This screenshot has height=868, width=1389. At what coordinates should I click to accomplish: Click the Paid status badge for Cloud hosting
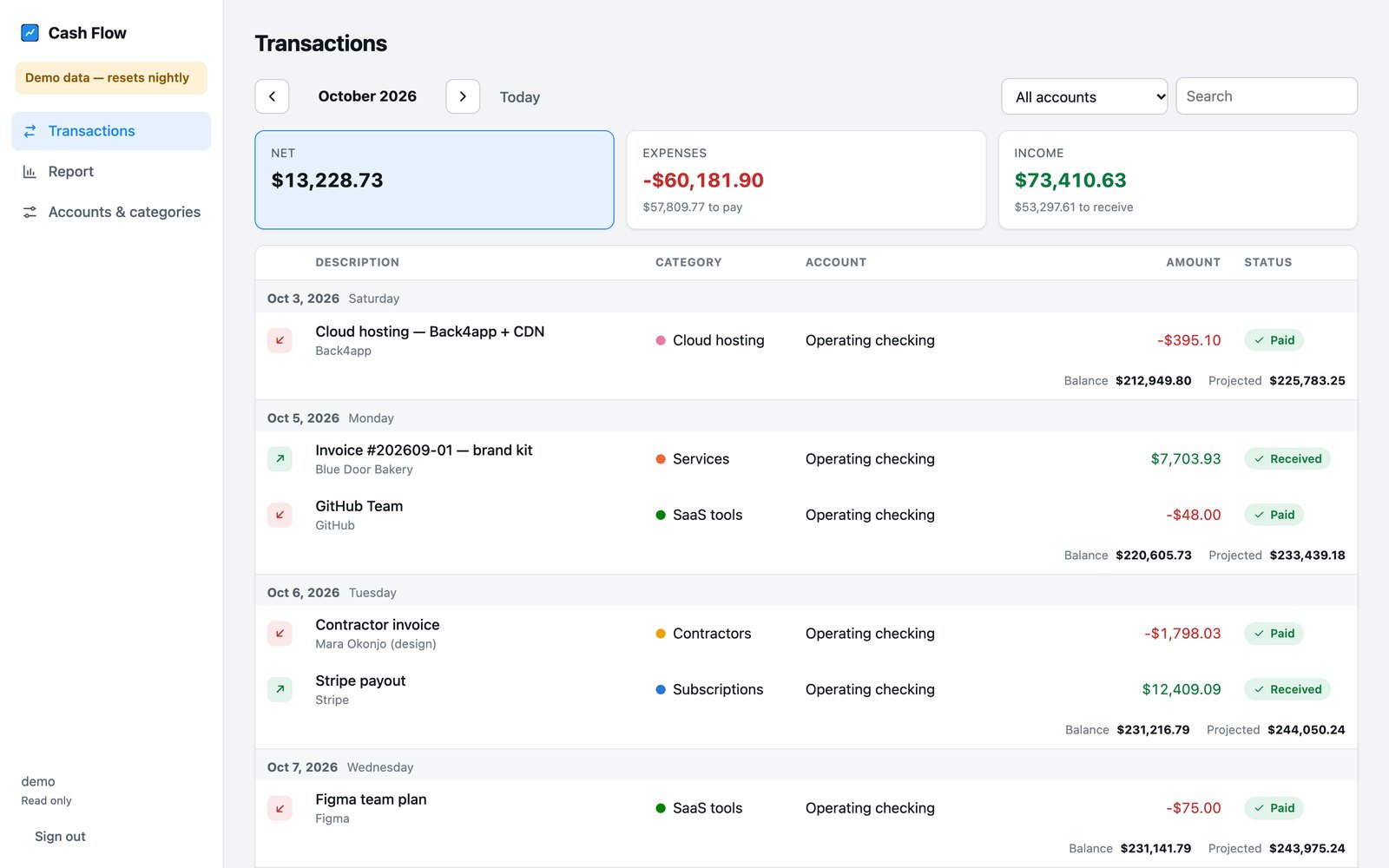tap(1274, 340)
